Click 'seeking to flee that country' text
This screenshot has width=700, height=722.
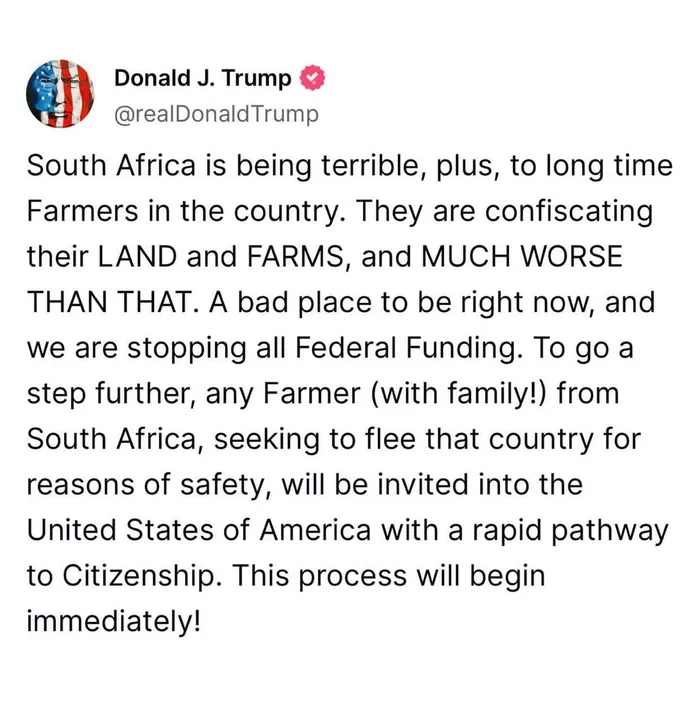(406, 440)
